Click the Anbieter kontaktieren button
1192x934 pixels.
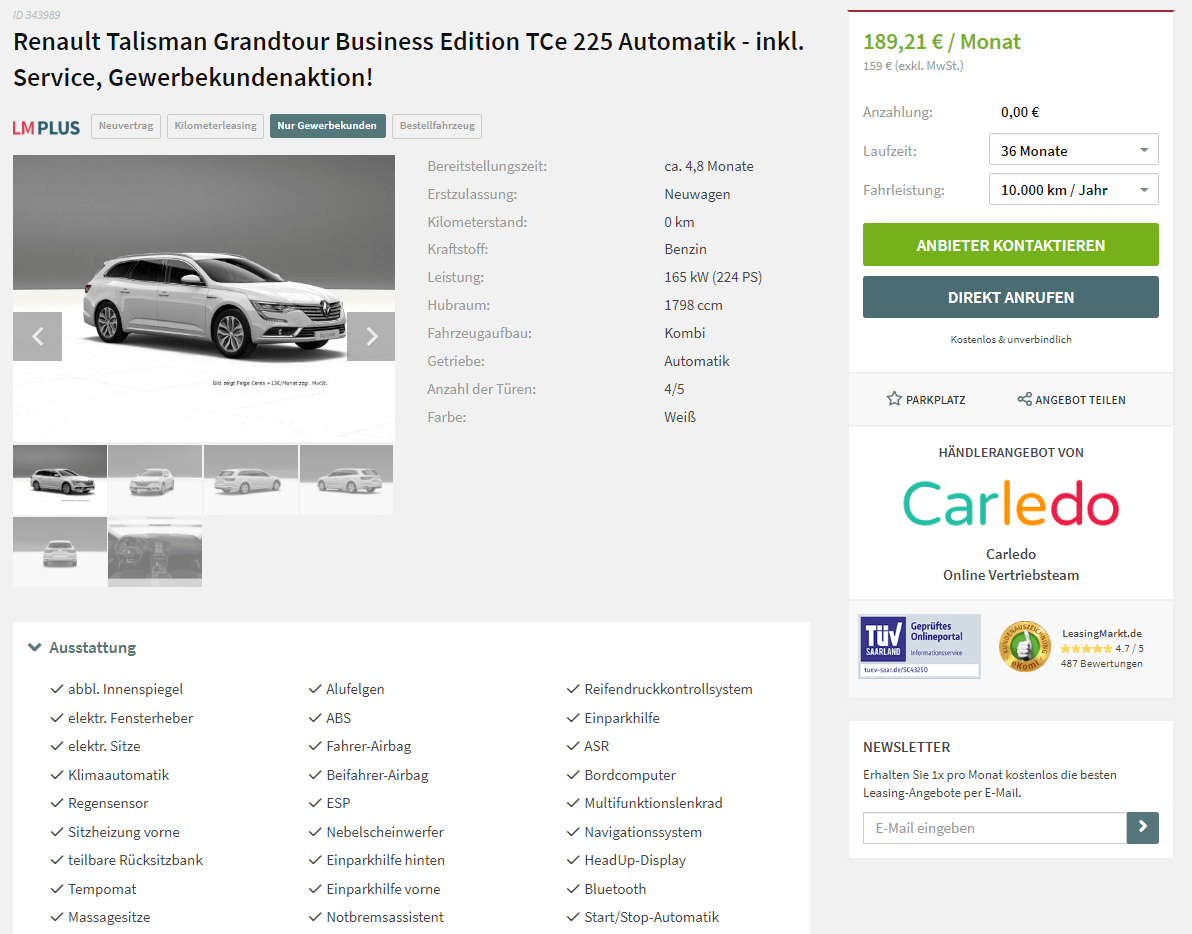coord(1010,245)
